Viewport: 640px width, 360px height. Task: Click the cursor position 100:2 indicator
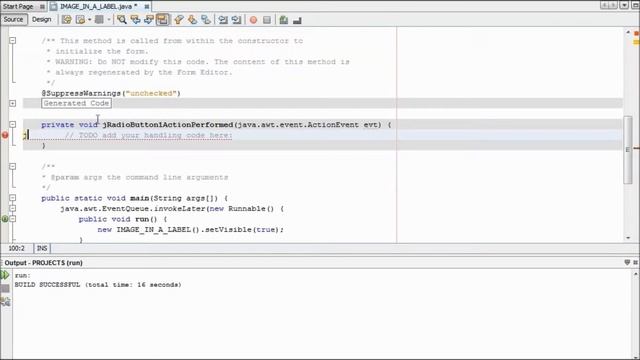click(17, 248)
